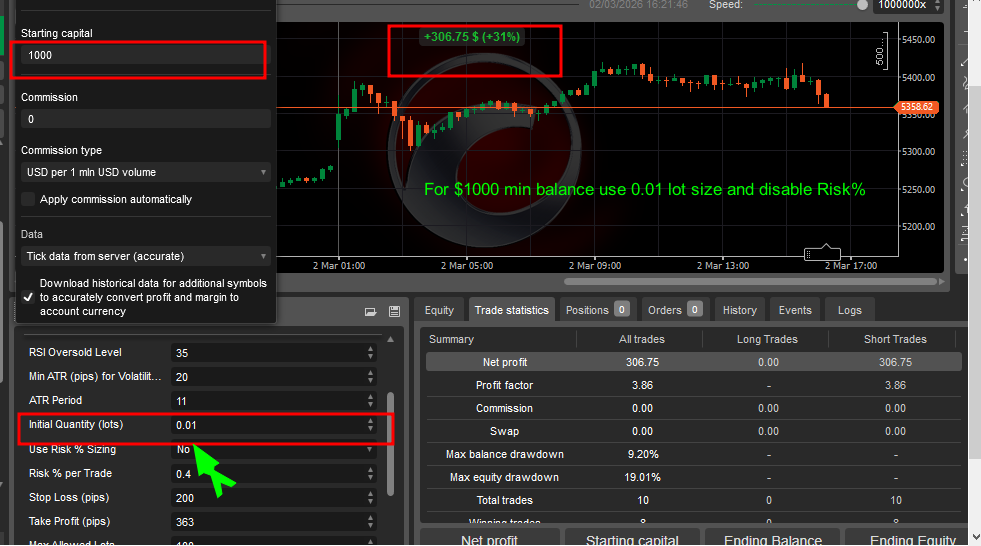981x546 pixels.
Task: Click the ATR Period value 11
Action: point(181,401)
